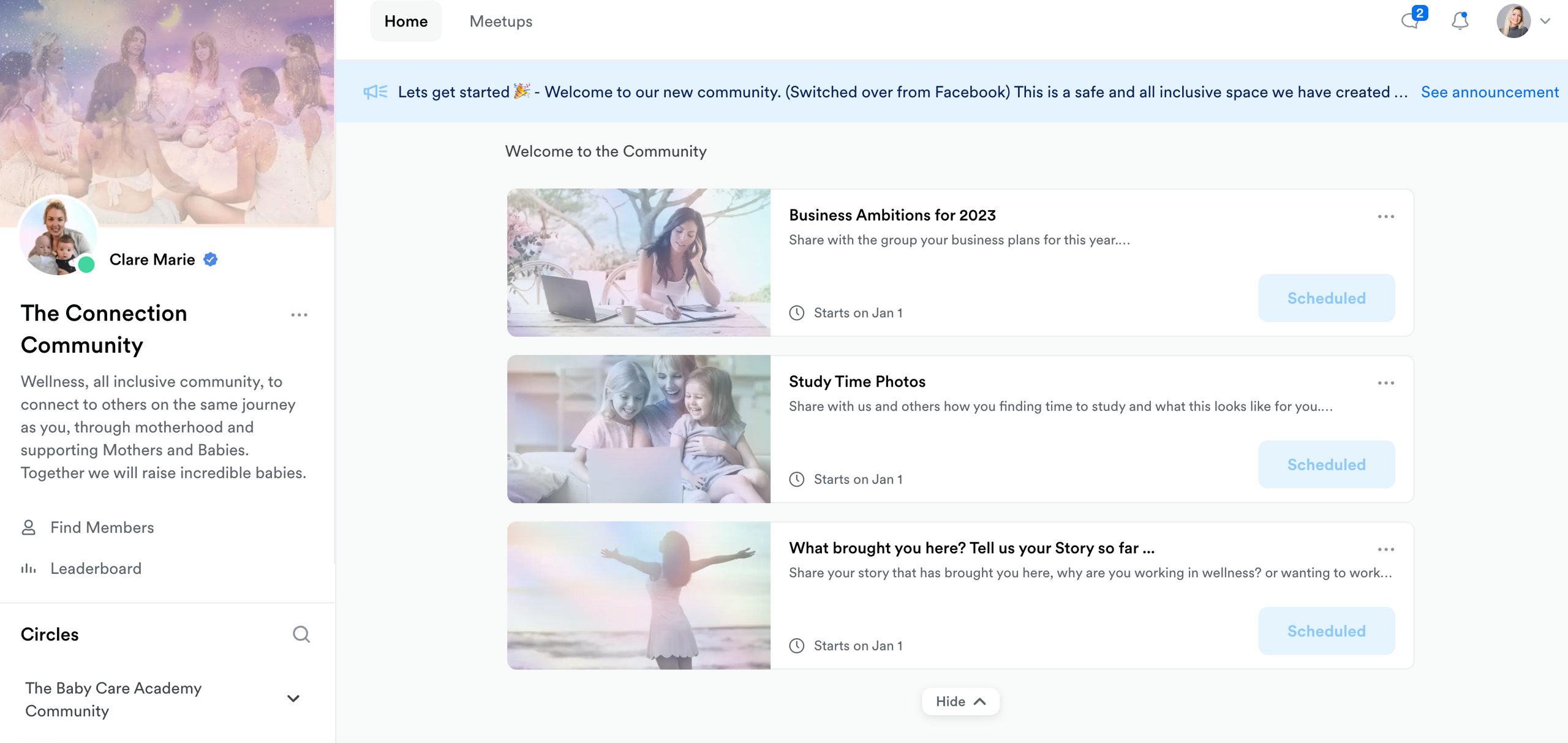Switch to the Meetups tab
Image resolution: width=1568 pixels, height=743 pixels.
pyautogui.click(x=500, y=21)
